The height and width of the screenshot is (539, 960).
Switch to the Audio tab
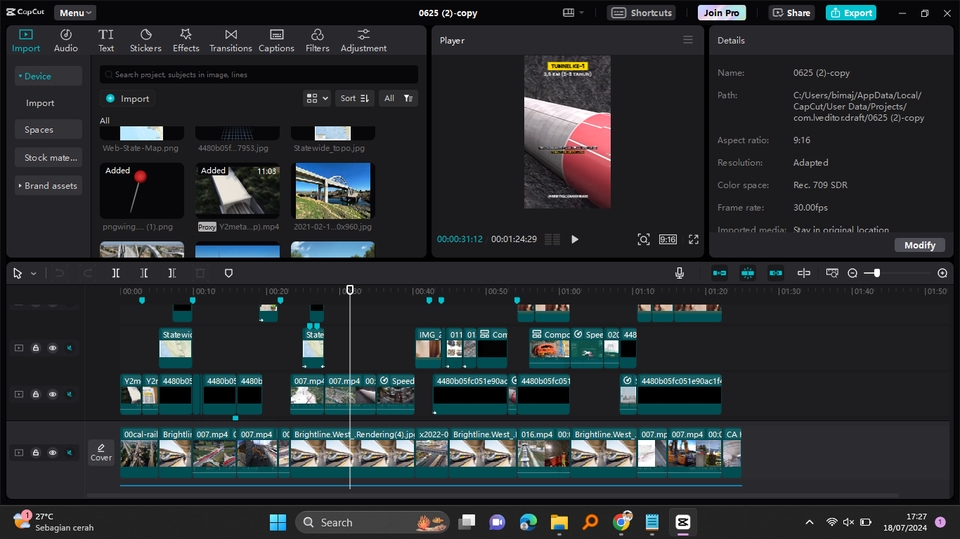coord(66,40)
